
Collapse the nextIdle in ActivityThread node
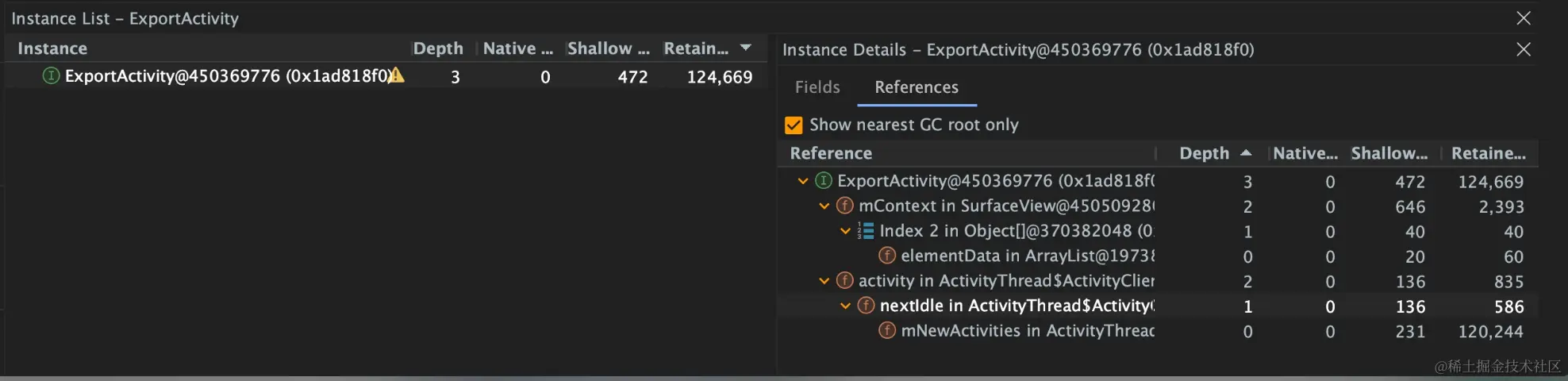click(845, 306)
